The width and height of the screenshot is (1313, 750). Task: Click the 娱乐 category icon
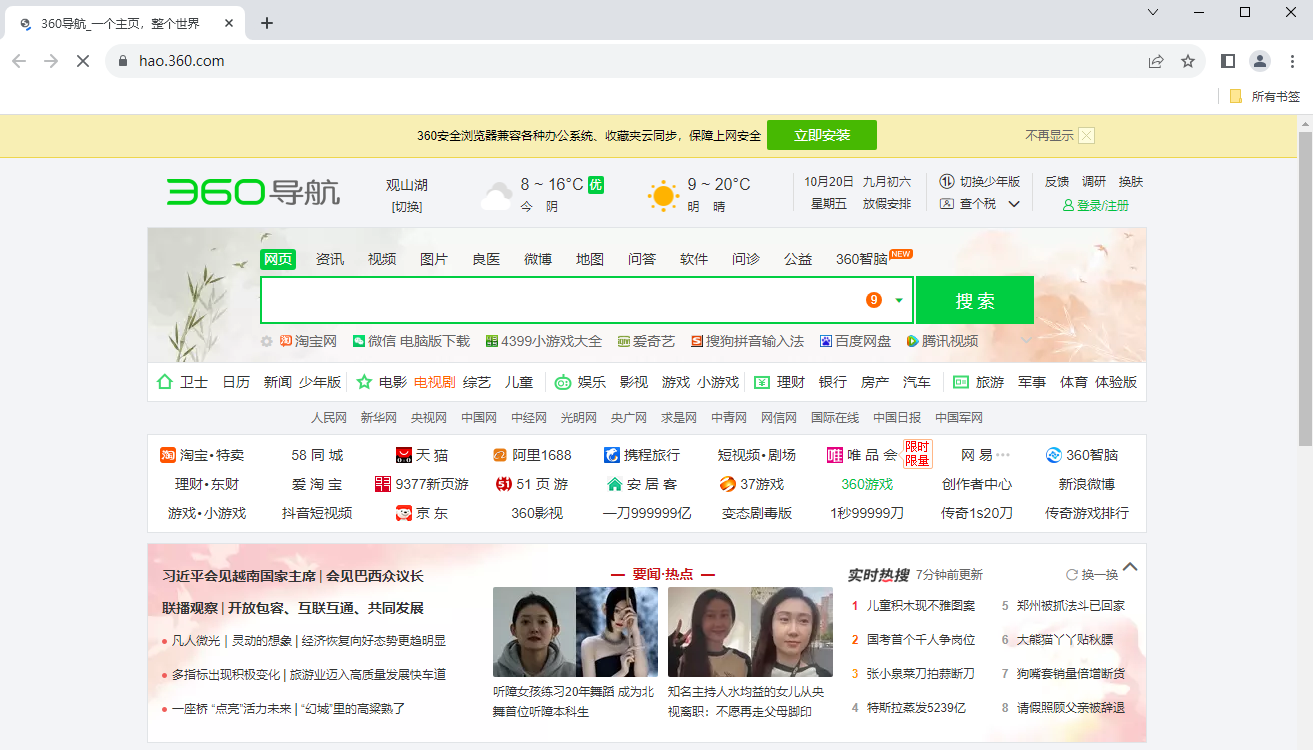562,382
